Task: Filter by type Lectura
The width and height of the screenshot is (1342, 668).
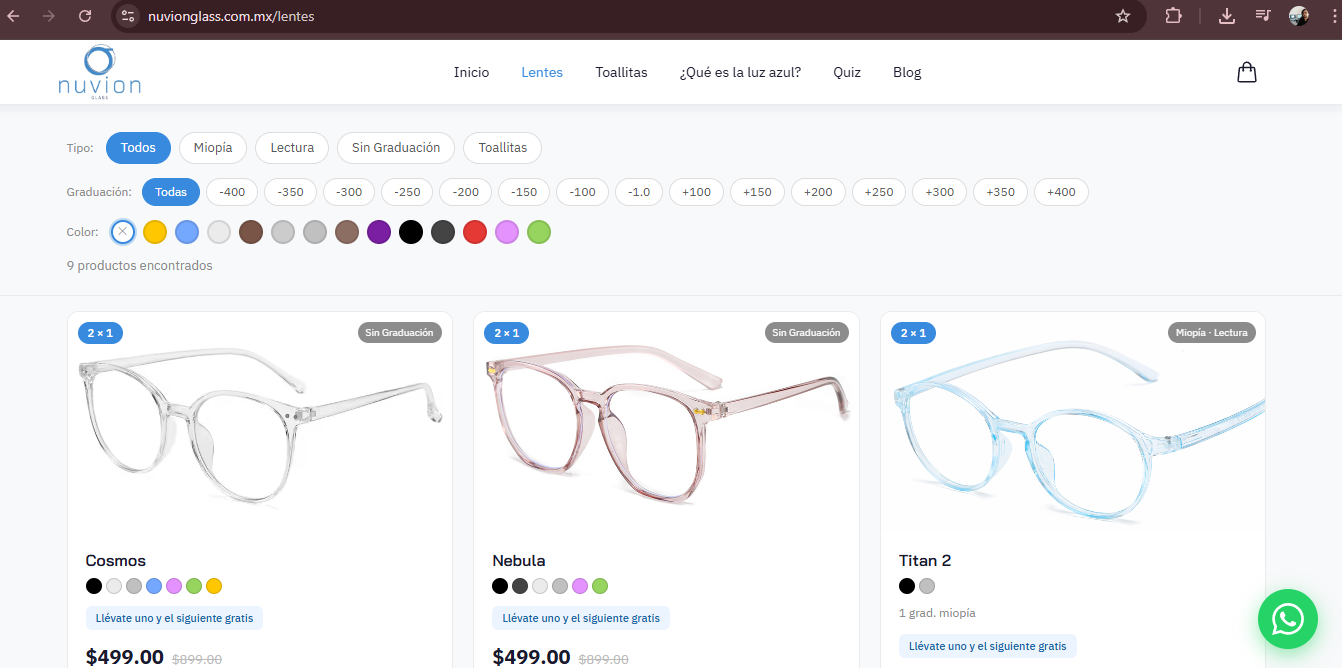Action: (x=292, y=148)
